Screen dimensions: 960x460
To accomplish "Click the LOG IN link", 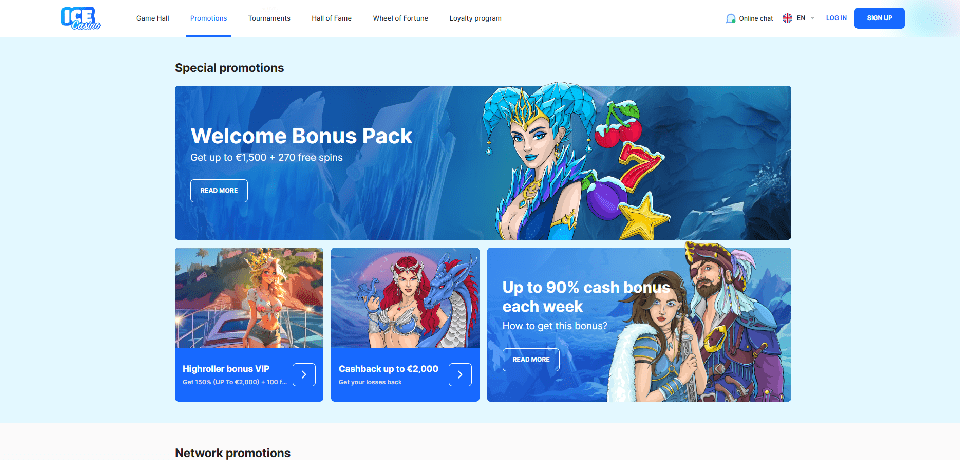I will click(x=836, y=18).
